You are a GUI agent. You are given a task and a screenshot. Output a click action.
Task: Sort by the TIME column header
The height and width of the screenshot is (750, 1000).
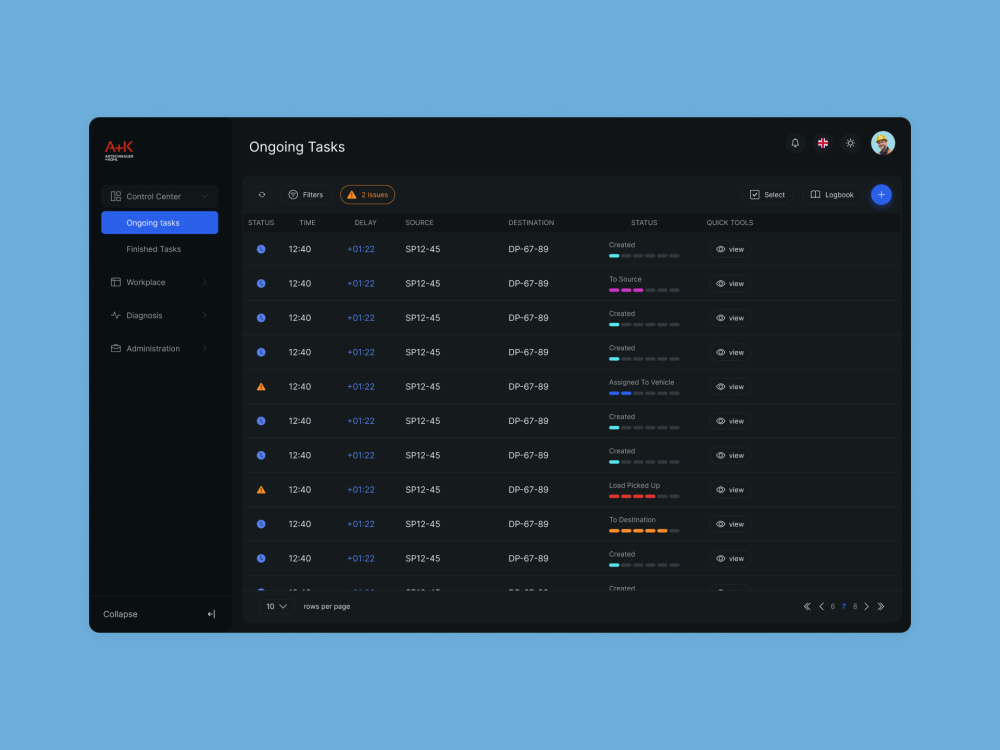(307, 223)
